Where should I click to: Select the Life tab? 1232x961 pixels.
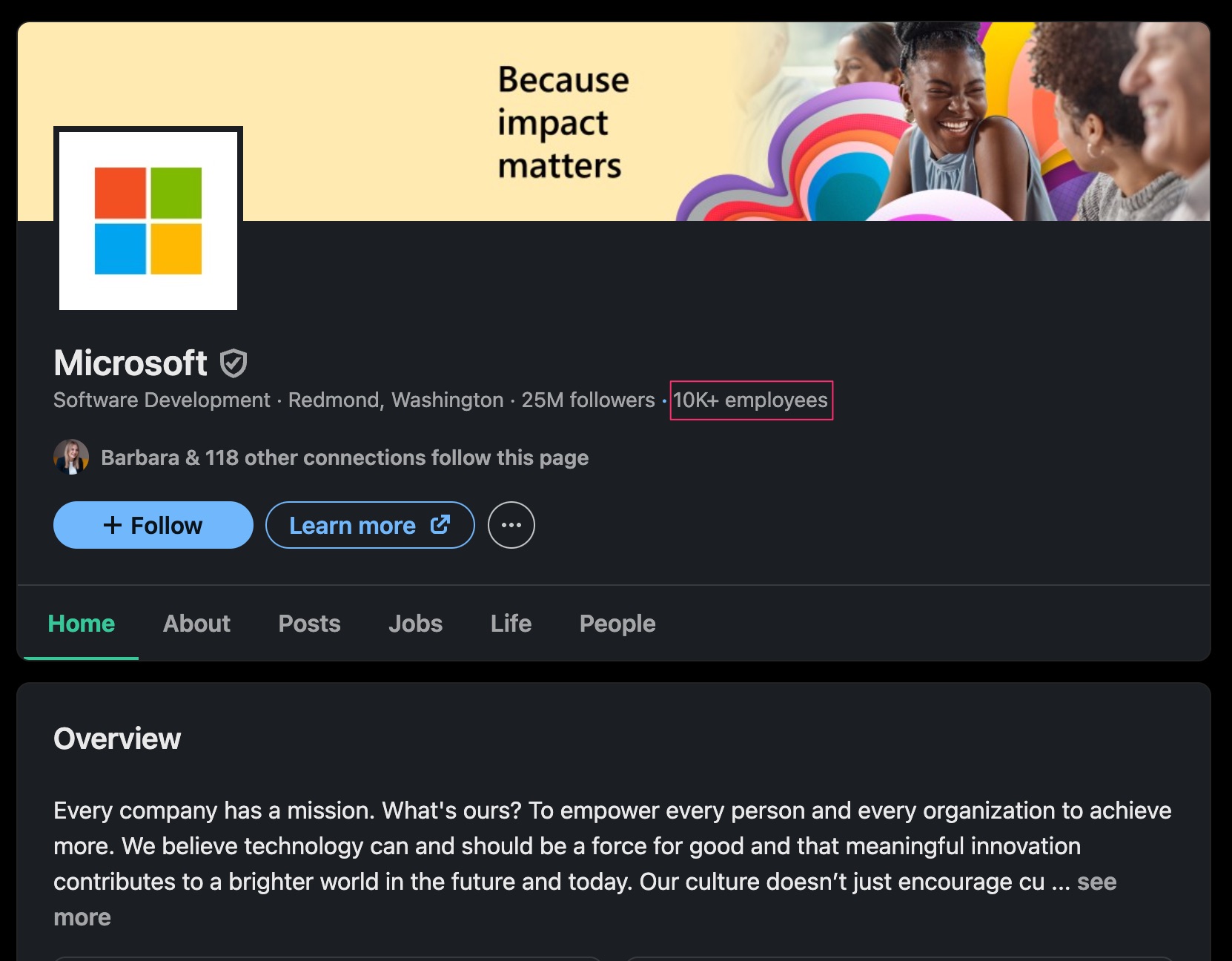511,624
